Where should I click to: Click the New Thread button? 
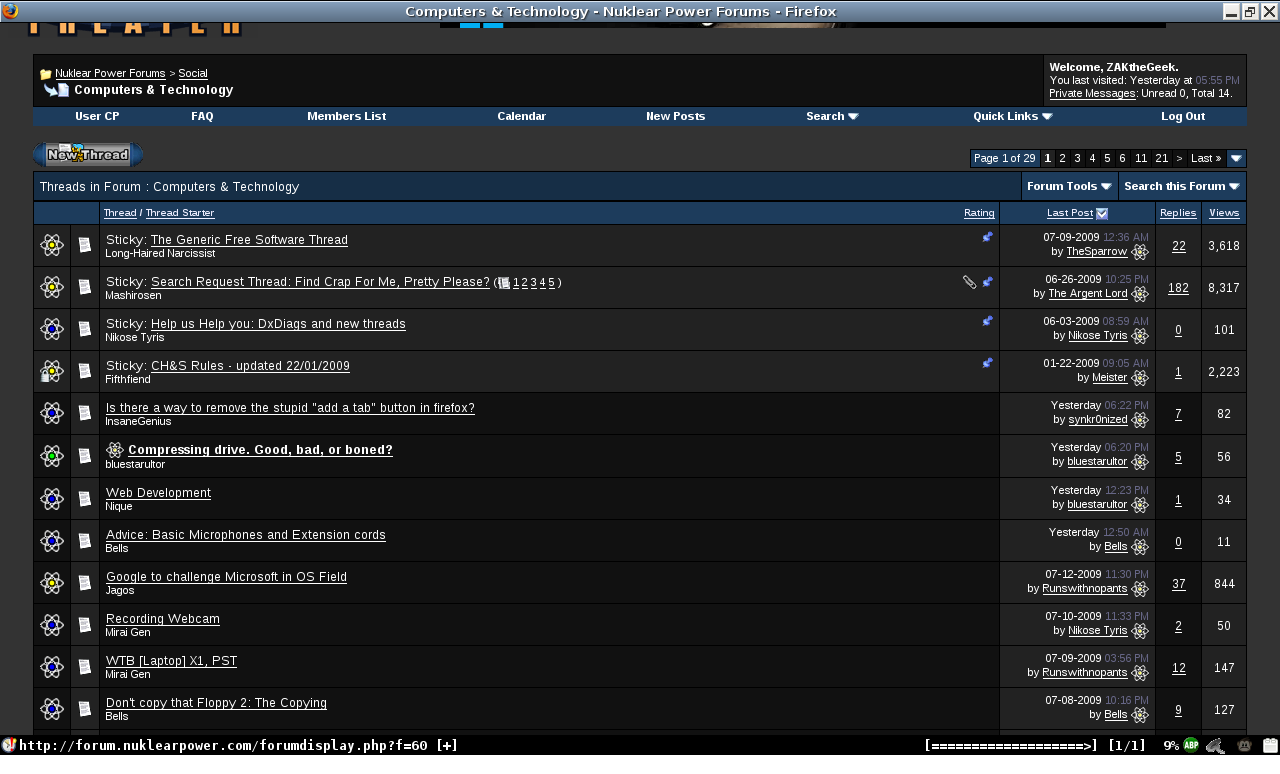point(88,155)
